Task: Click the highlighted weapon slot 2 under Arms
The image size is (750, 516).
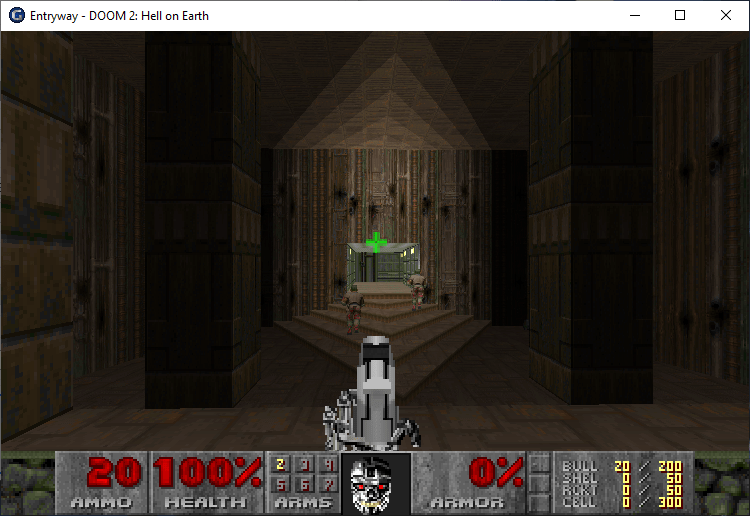Action: [280, 465]
